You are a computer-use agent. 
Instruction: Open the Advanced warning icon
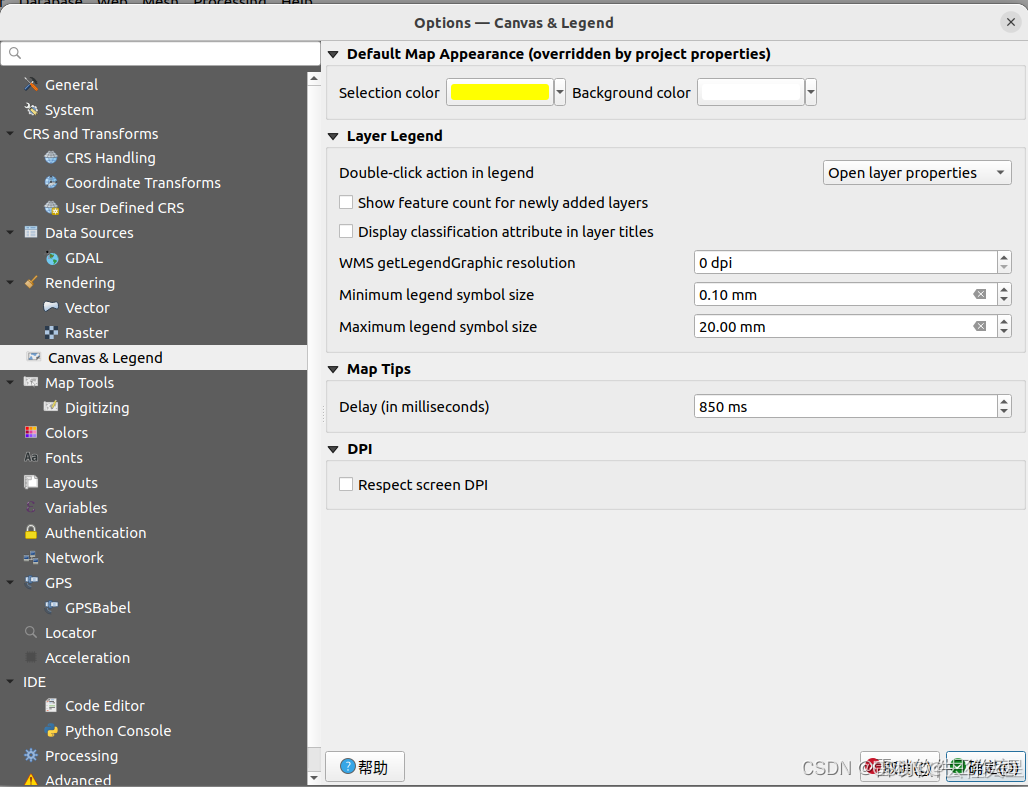pyautogui.click(x=31, y=780)
